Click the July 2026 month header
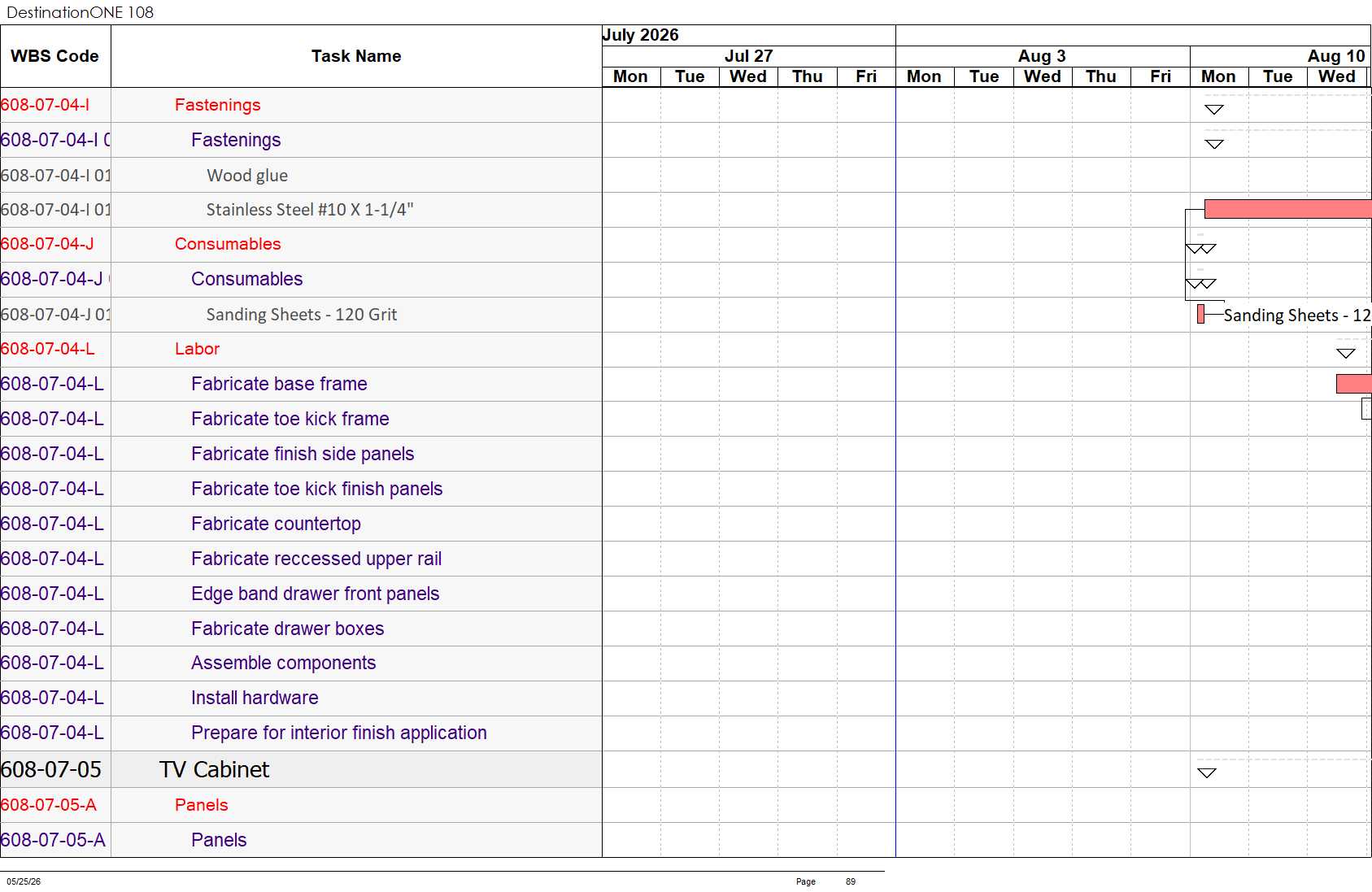 [x=641, y=35]
